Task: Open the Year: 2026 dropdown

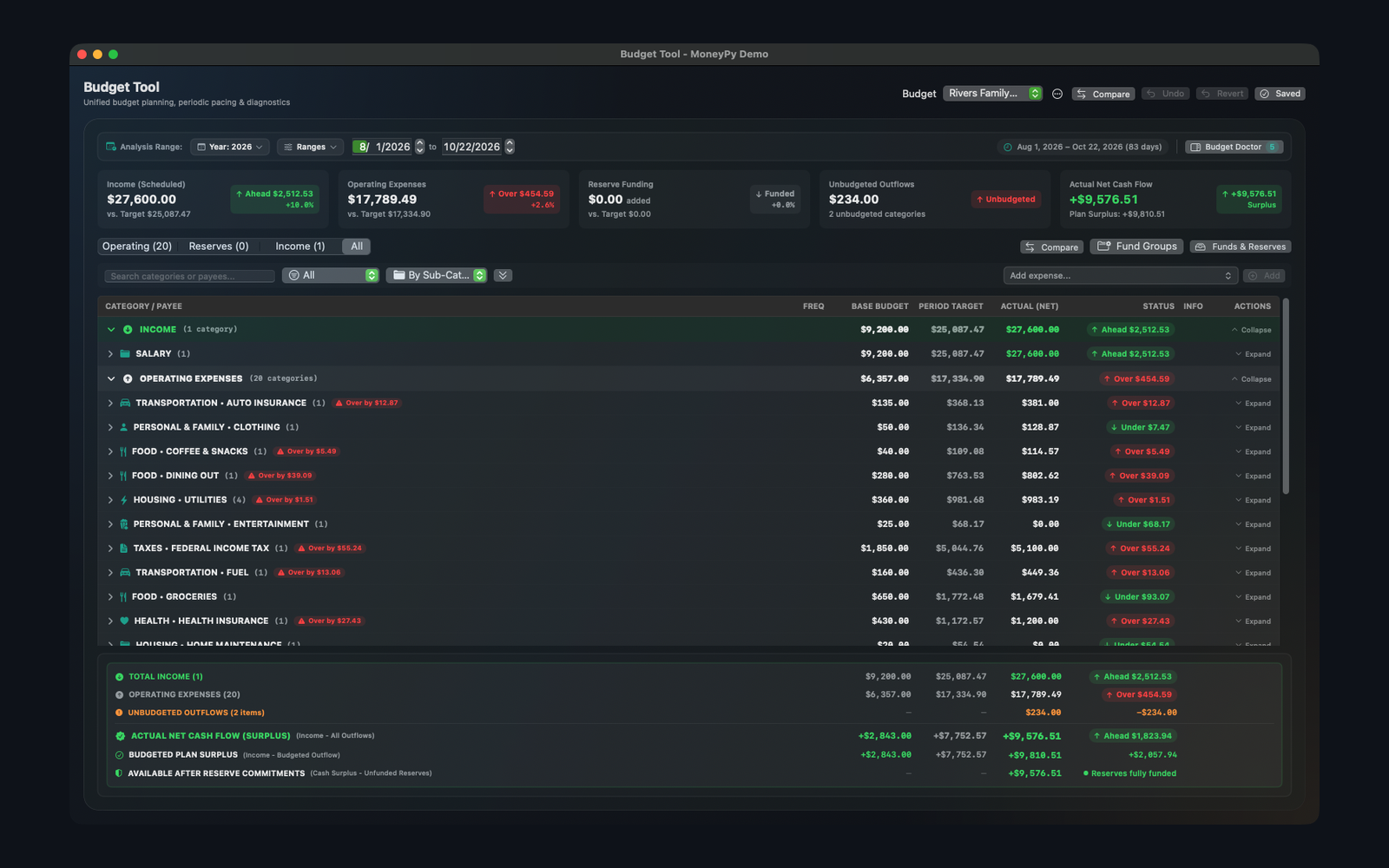Action: 229,147
